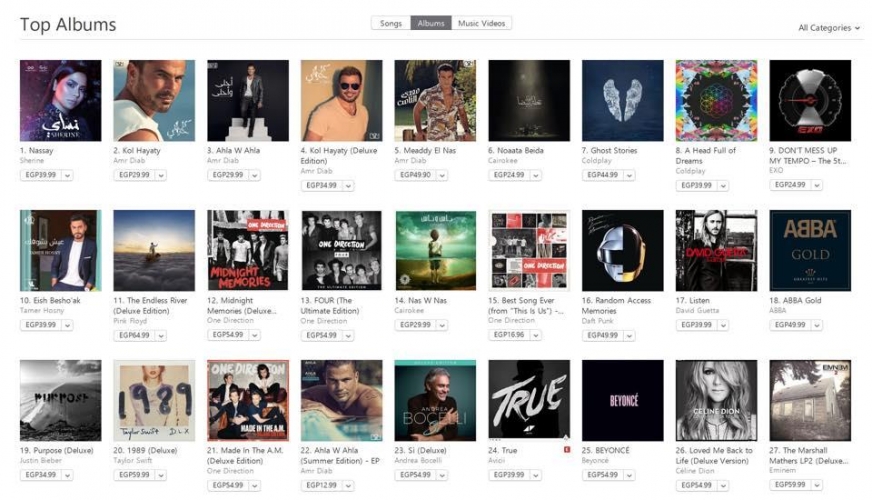Buy The Endless River for EGP64.99
The image size is (872, 500).
click(x=134, y=335)
